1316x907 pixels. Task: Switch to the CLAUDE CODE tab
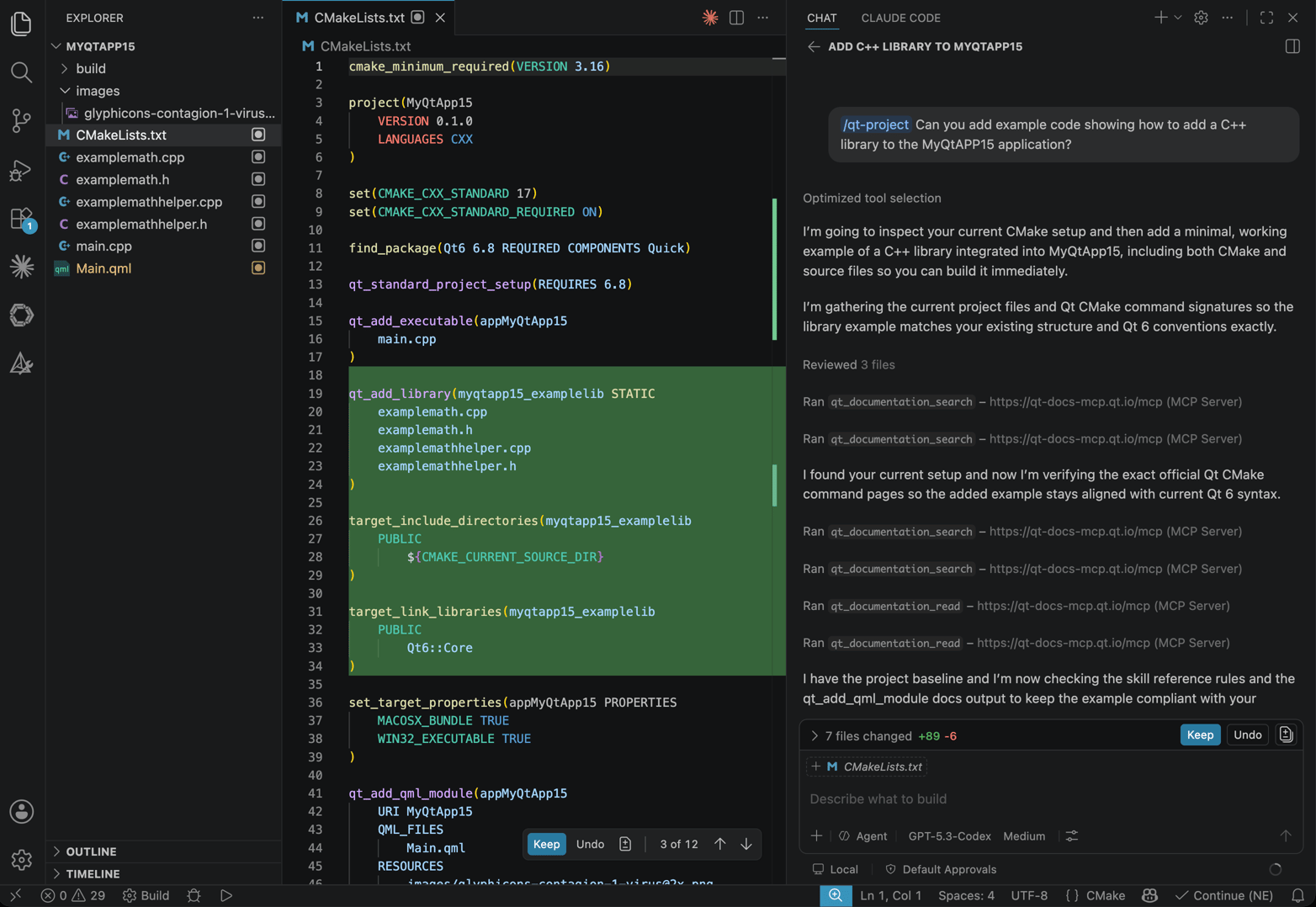point(900,18)
